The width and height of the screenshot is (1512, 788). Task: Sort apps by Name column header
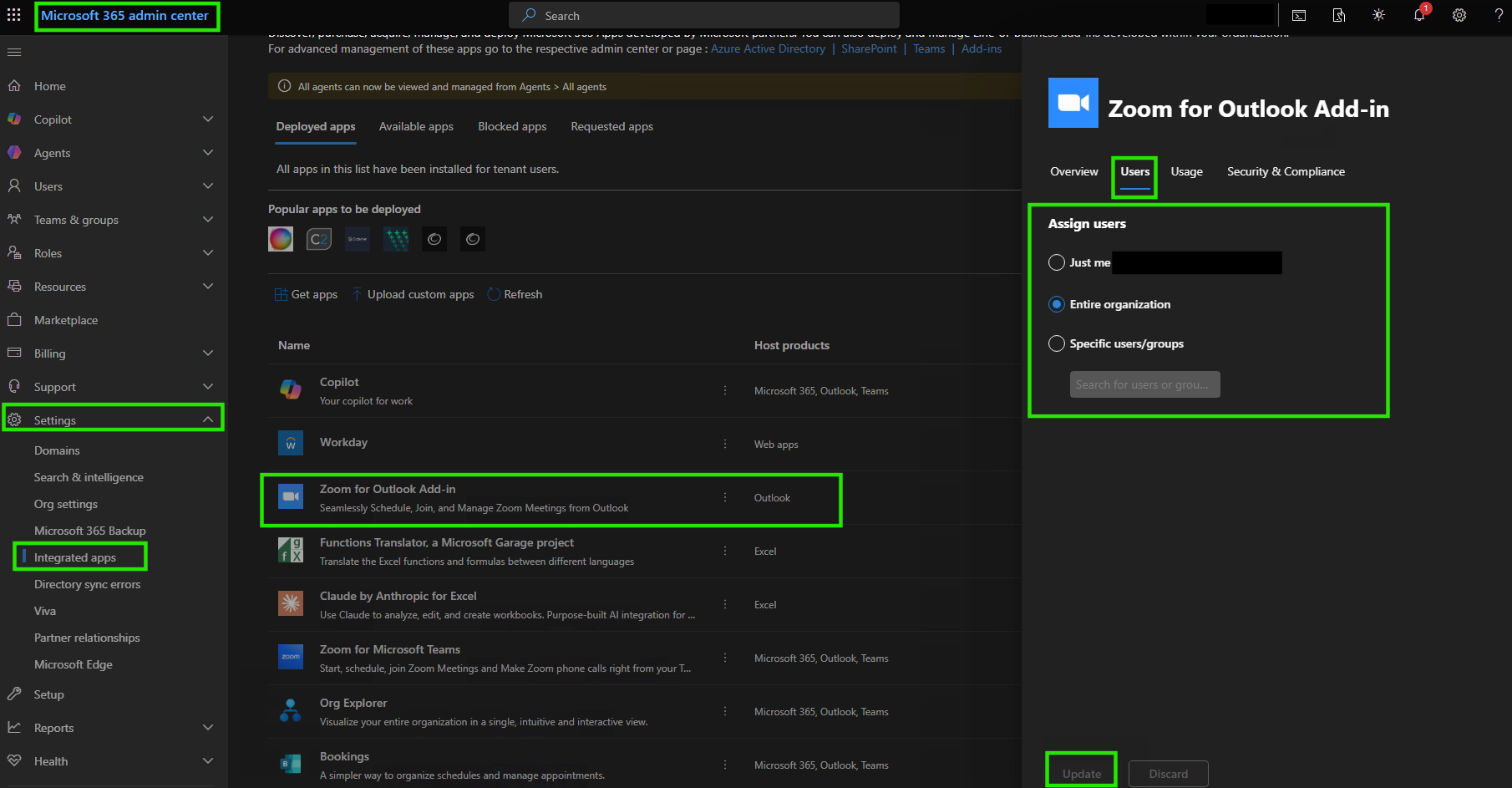(294, 345)
